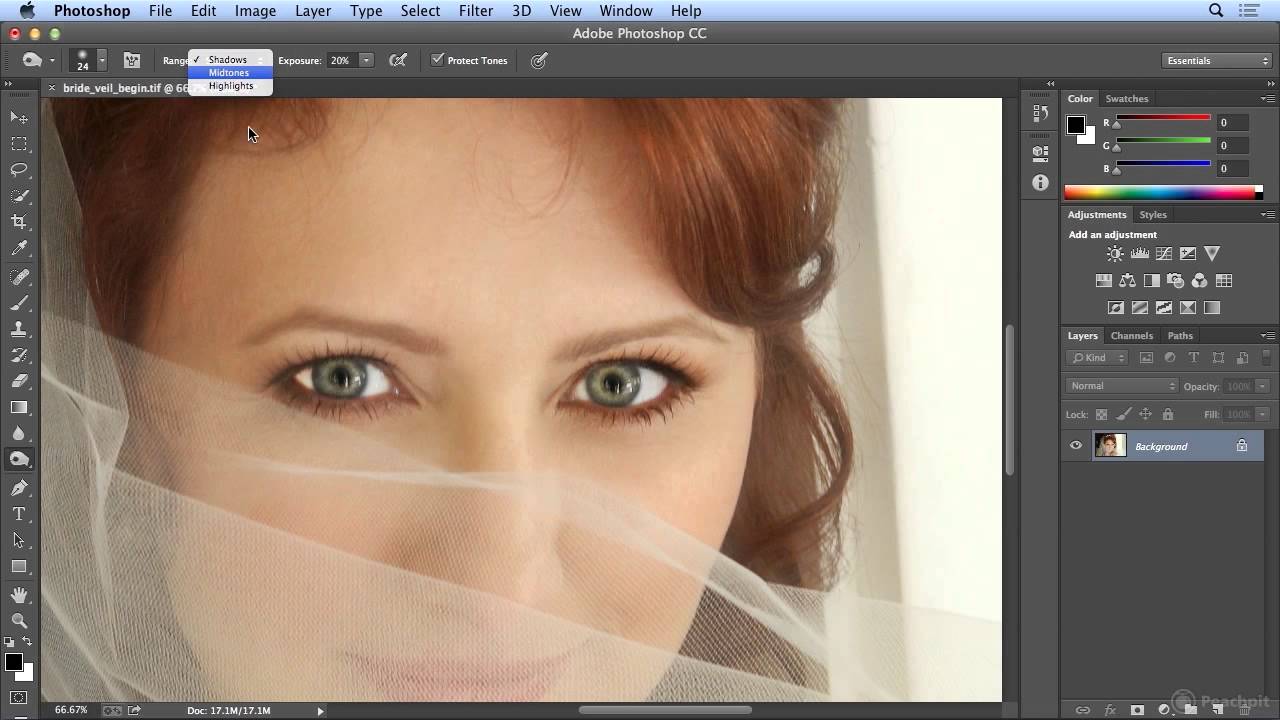
Task: Open the Essentials workspace dropdown
Action: [x=1217, y=61]
